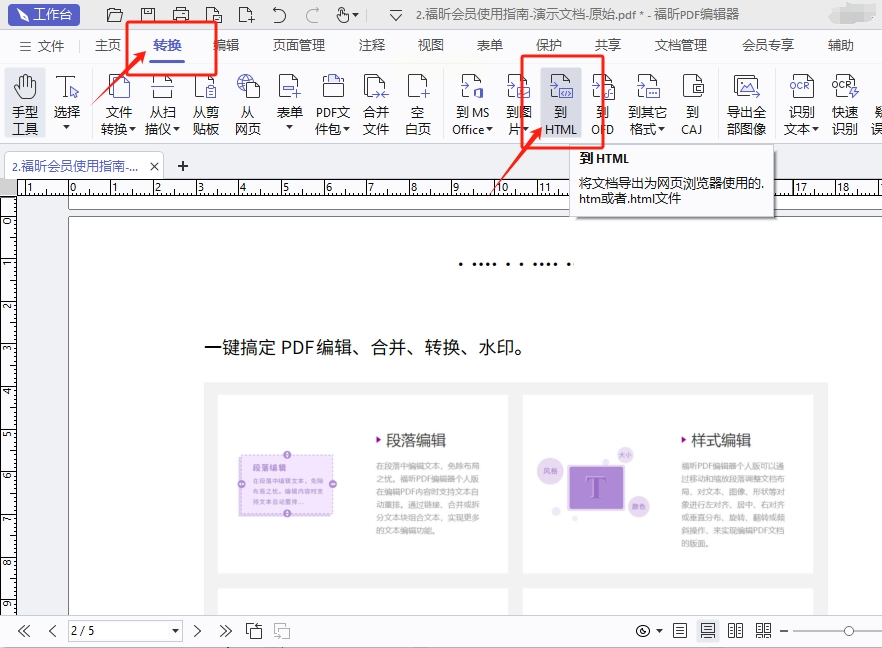The width and height of the screenshot is (882, 648).
Task: Open the 转换 ribbon tab
Action: [x=168, y=46]
